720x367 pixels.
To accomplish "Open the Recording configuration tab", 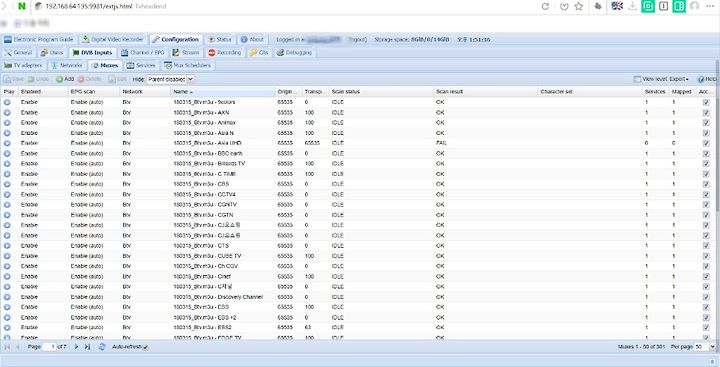I will click(x=225, y=52).
